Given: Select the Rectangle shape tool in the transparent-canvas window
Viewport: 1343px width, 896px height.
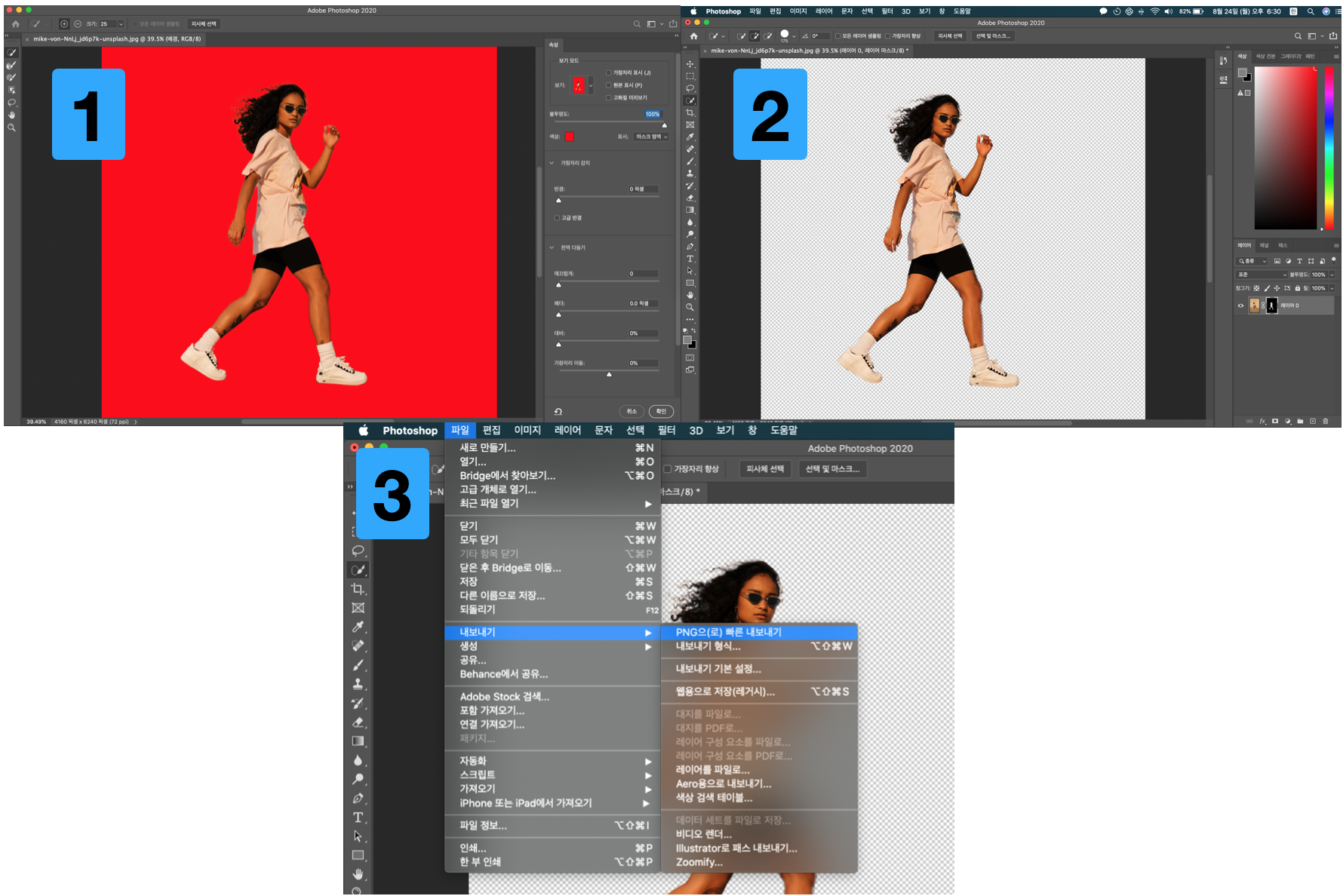Looking at the screenshot, I should click(690, 283).
